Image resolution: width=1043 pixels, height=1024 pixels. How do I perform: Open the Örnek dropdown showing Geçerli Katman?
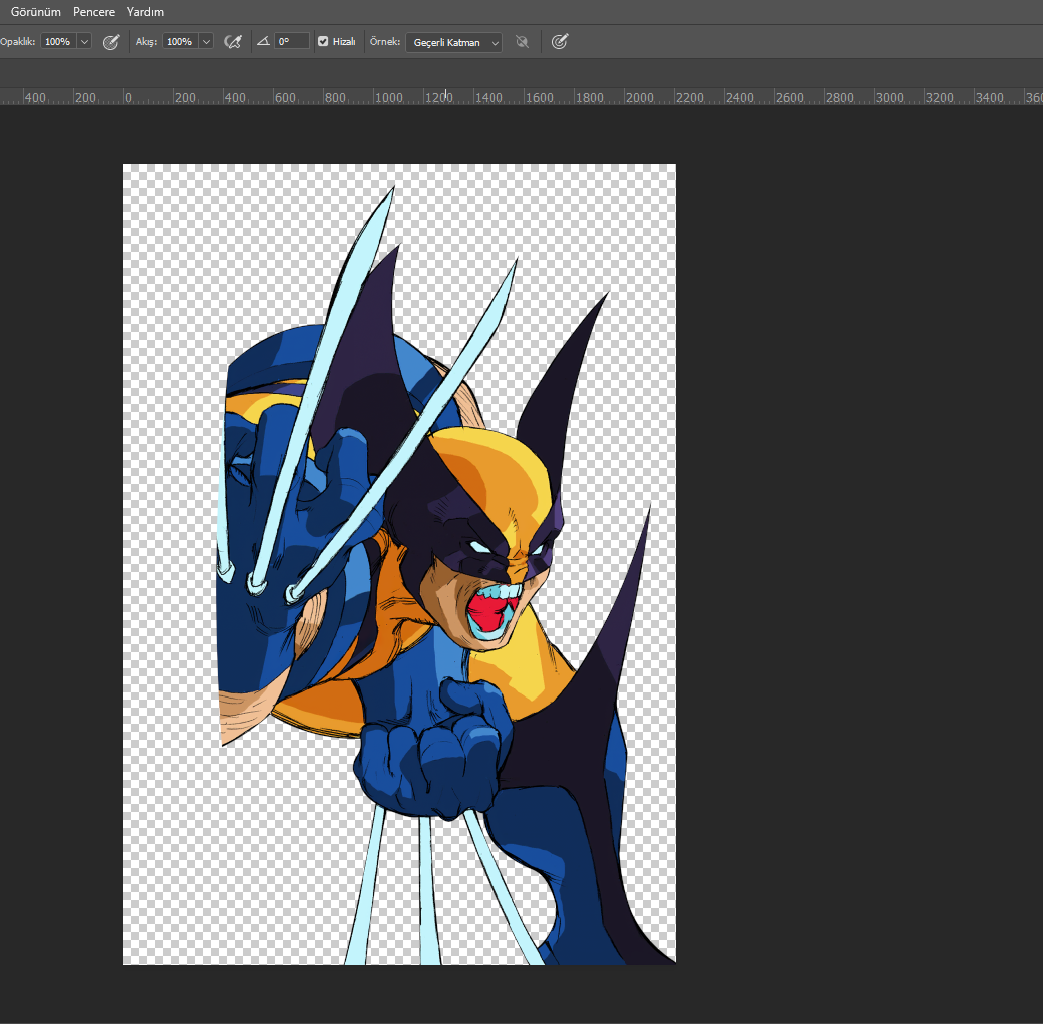click(454, 42)
